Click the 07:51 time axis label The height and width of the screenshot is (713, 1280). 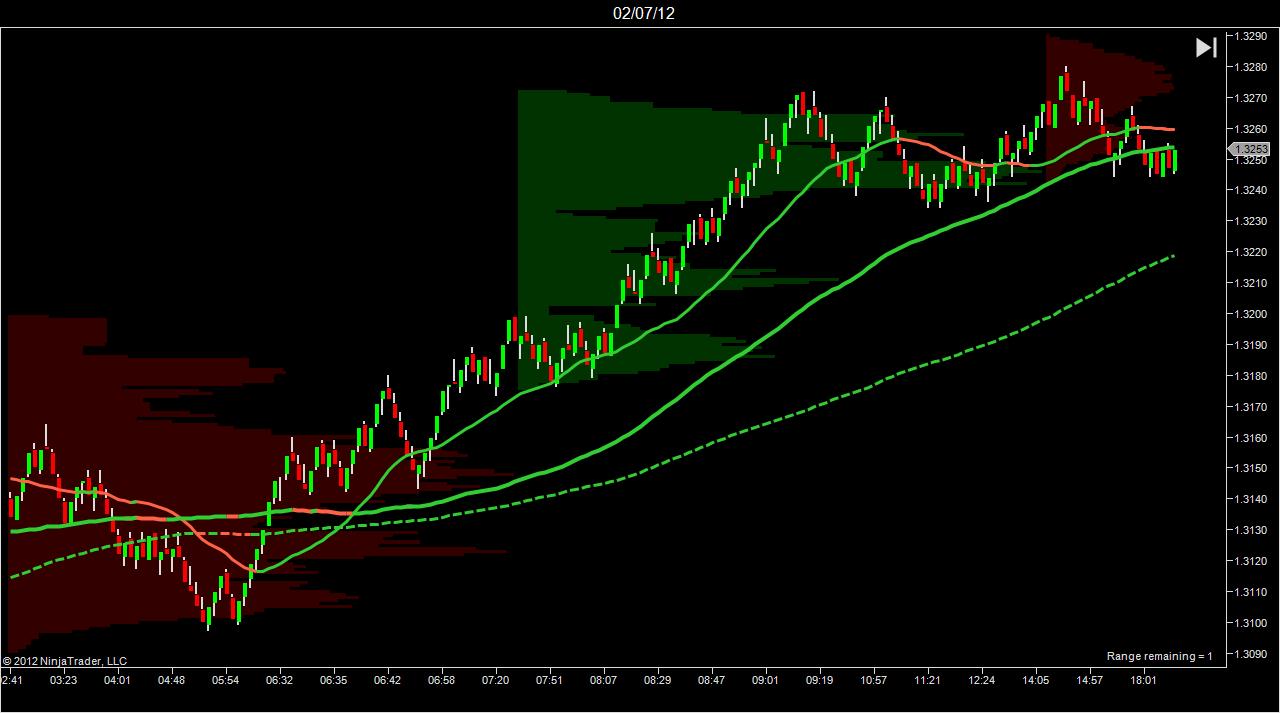tap(549, 680)
